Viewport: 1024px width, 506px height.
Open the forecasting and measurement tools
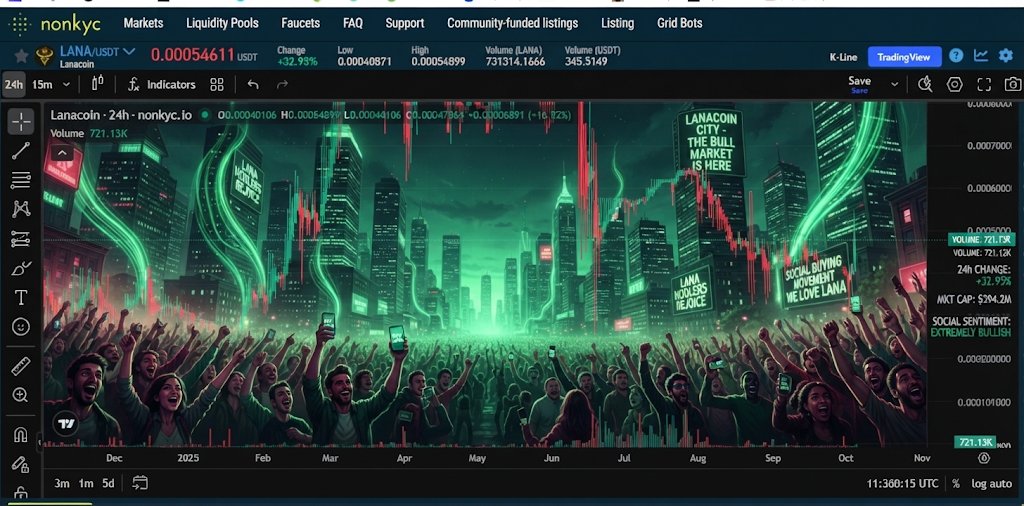21,239
